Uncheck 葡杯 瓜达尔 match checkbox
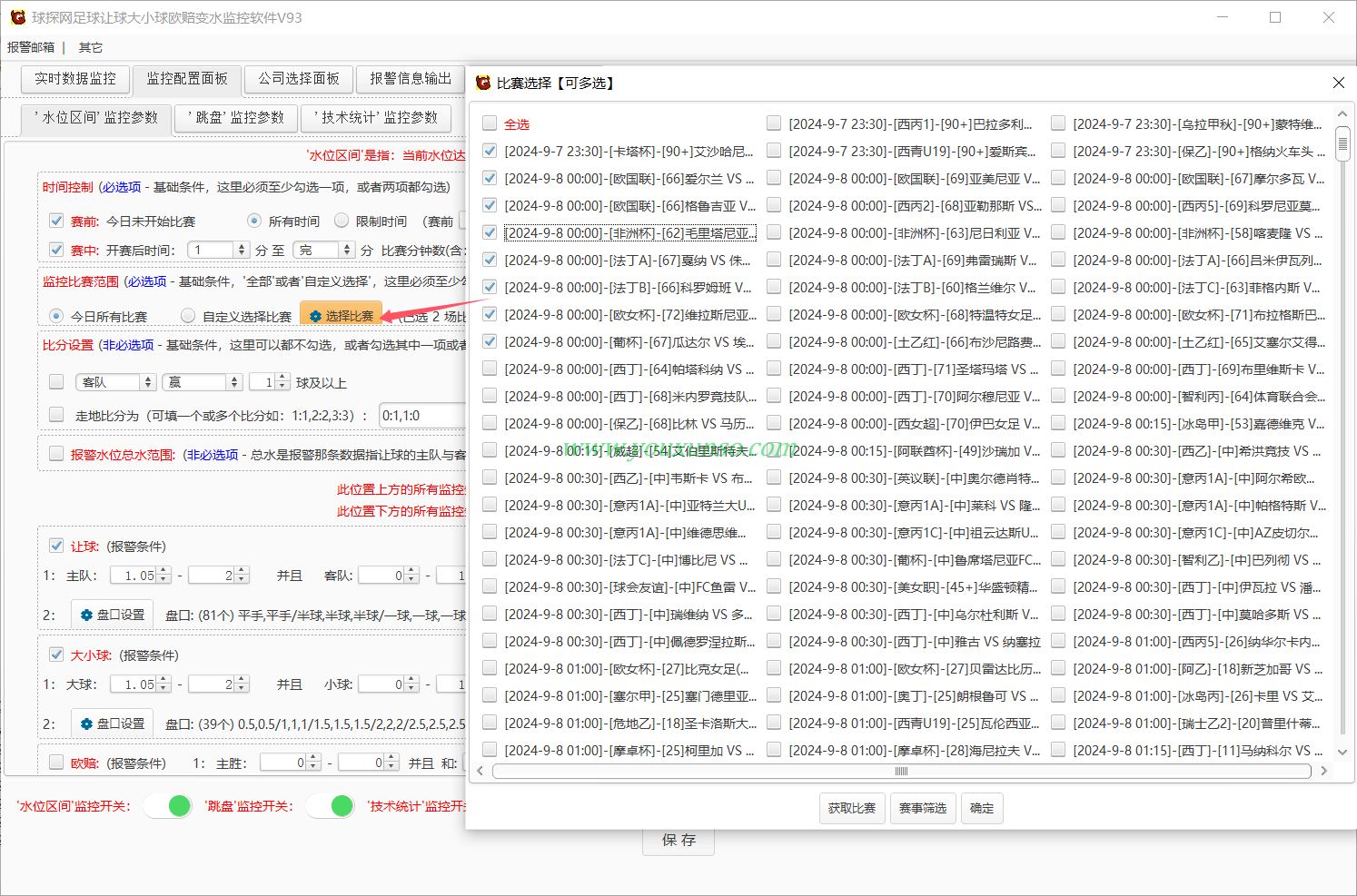 coord(490,341)
